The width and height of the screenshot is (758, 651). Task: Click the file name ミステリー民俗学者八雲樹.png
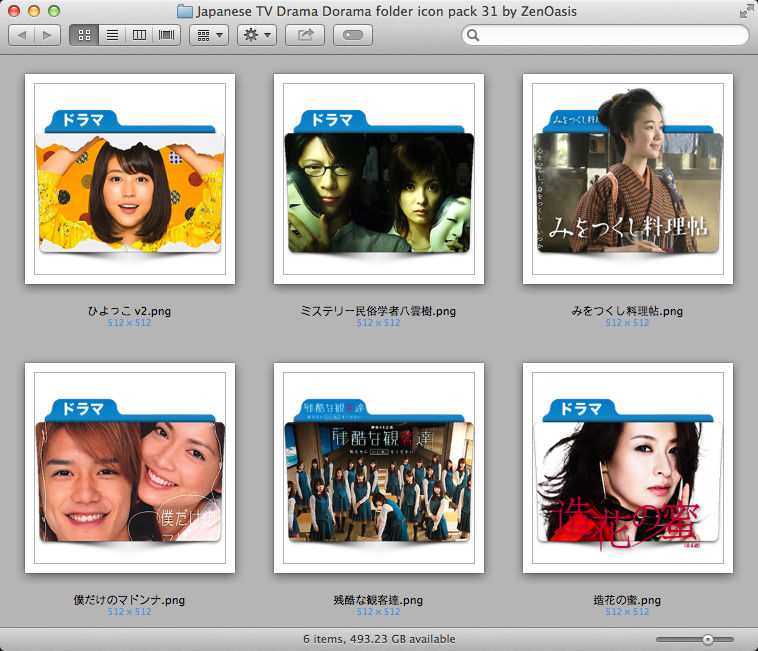pyautogui.click(x=378, y=311)
